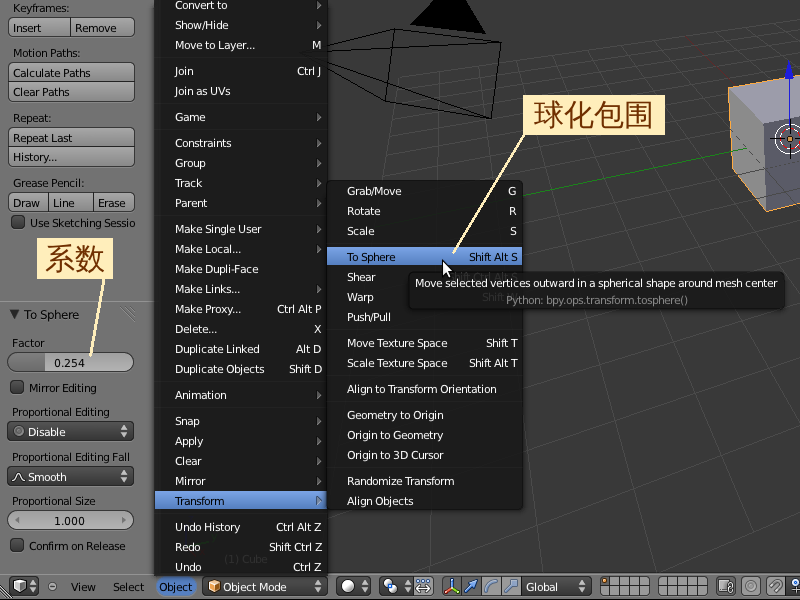Choose Join from the Object menu

(x=240, y=71)
